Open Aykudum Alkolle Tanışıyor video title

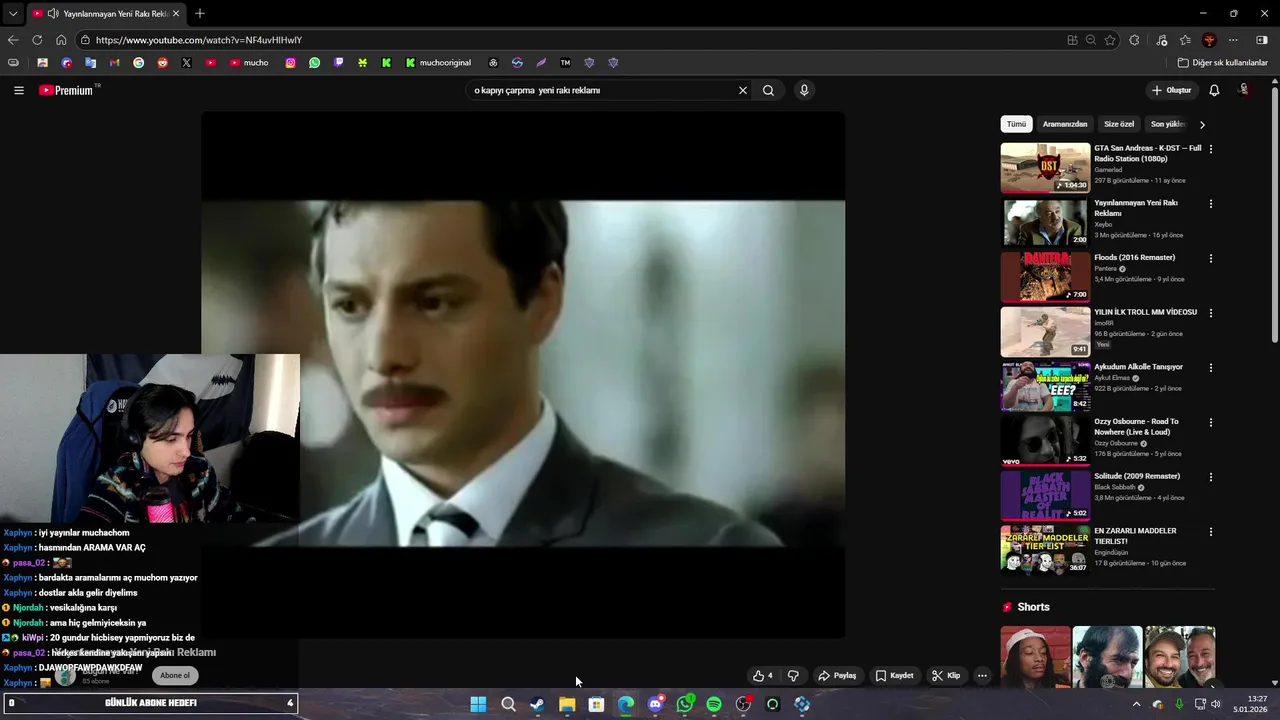point(1138,367)
